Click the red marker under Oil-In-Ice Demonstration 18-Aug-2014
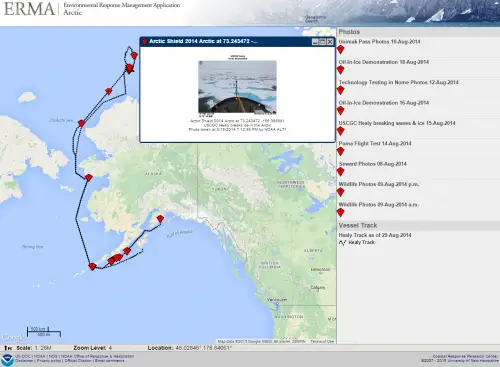Viewport: 500px width, 367px height. (340, 70)
